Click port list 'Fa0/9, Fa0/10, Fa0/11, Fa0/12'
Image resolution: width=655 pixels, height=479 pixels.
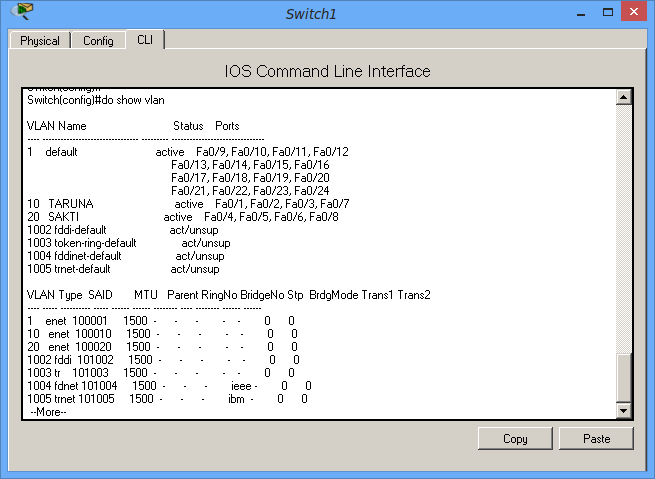[x=272, y=152]
